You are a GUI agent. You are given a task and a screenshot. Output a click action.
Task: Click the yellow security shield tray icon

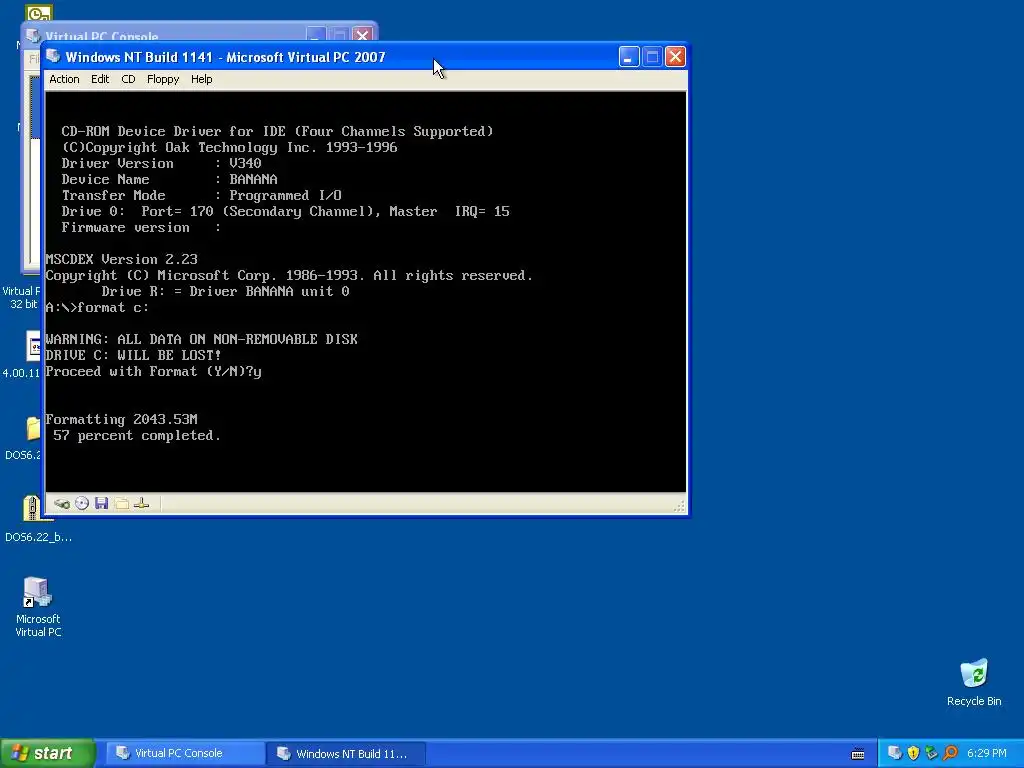tap(914, 753)
